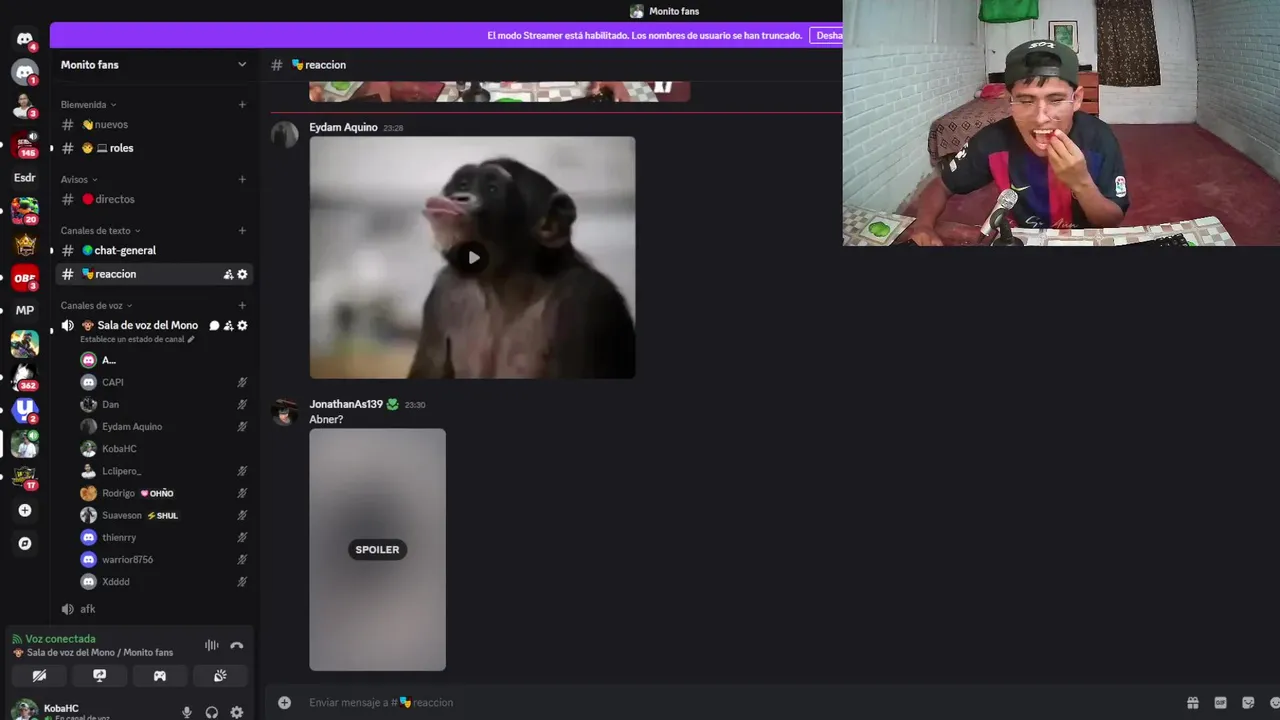Click Voz conectada status text
Image resolution: width=1280 pixels, height=720 pixels.
tap(60, 639)
